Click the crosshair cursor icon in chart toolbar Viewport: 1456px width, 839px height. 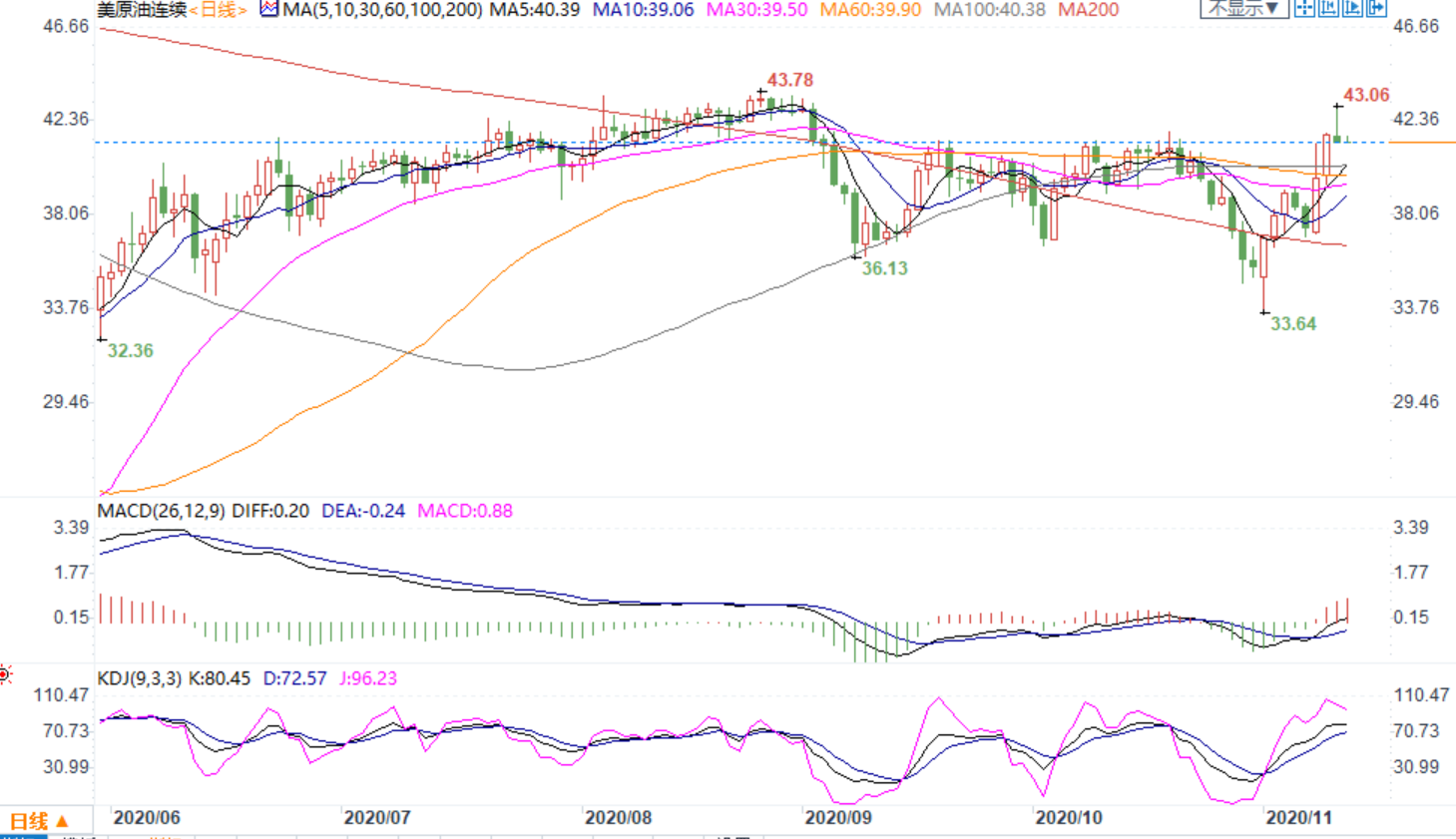1304,8
